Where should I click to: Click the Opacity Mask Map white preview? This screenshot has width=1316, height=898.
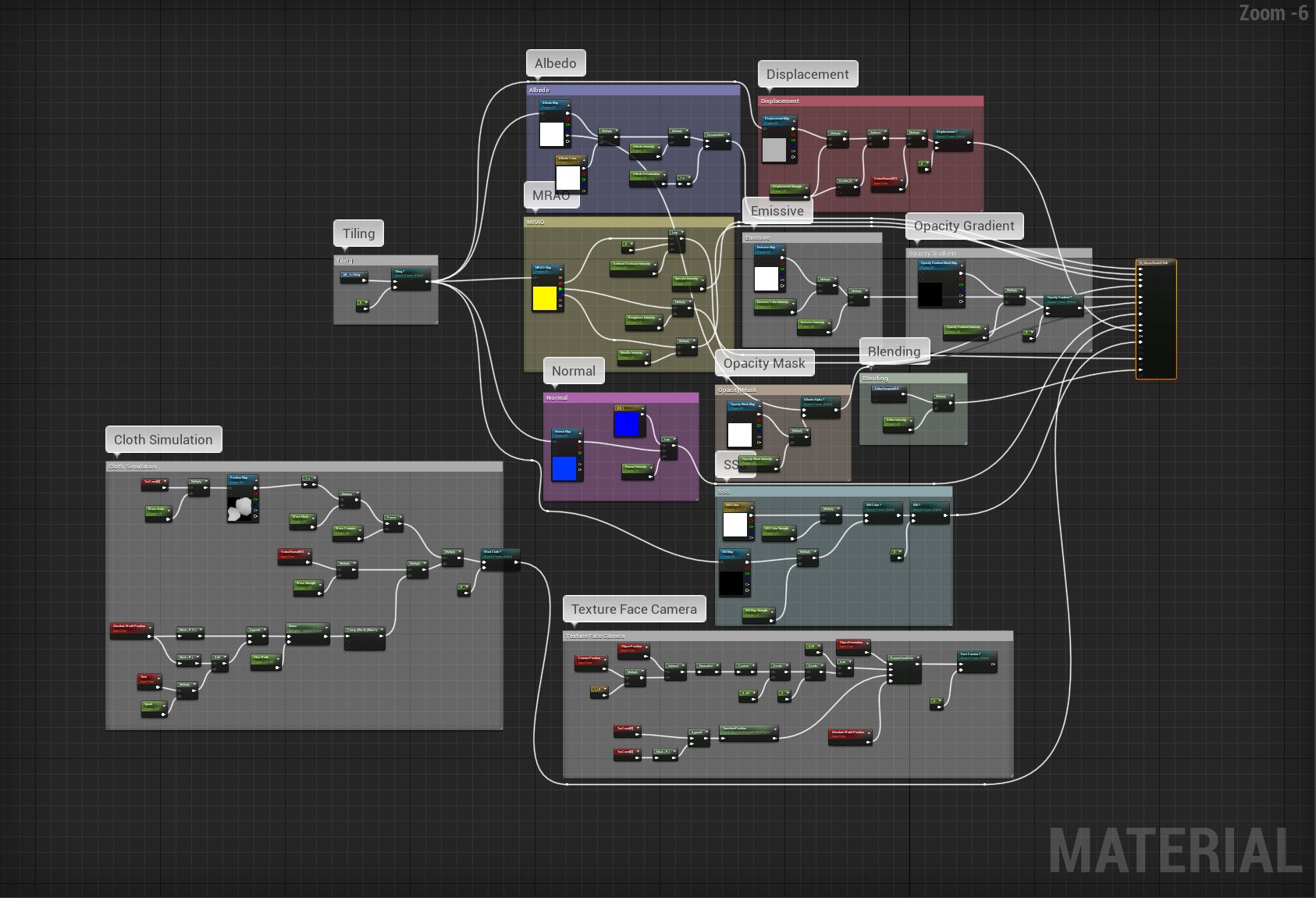pyautogui.click(x=740, y=435)
